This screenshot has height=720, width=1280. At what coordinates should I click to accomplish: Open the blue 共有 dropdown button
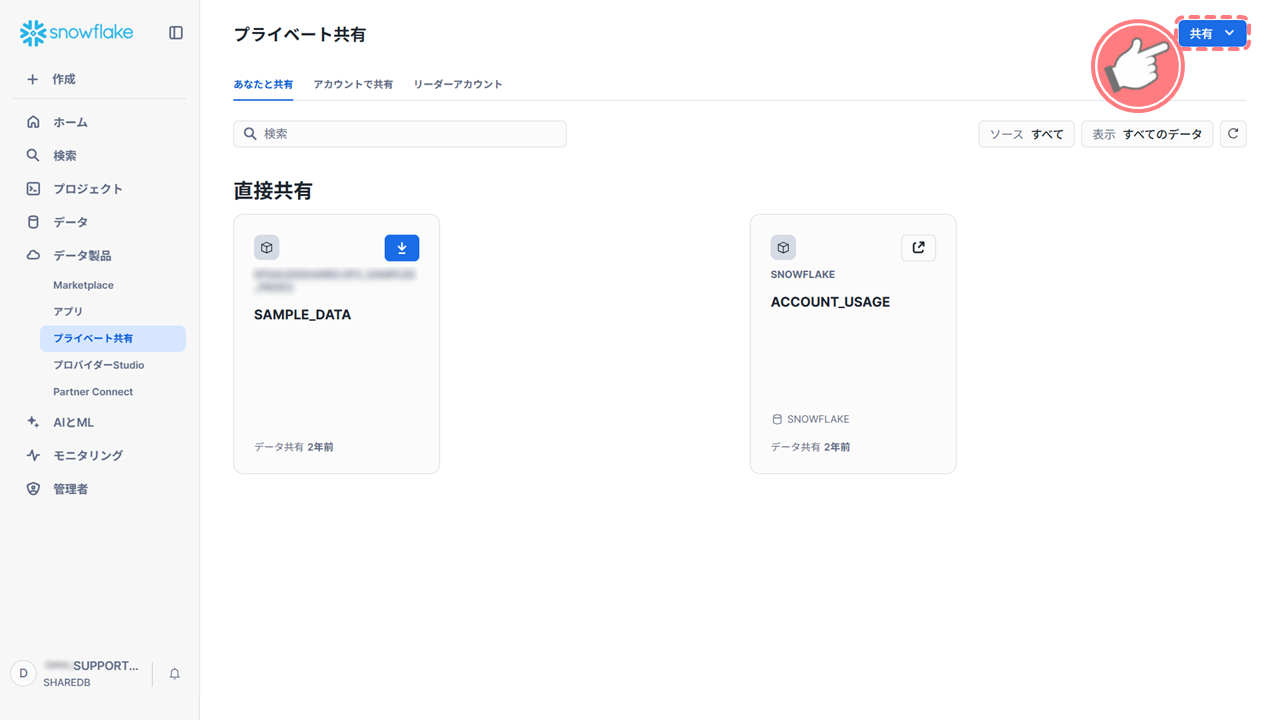pyautogui.click(x=1213, y=33)
